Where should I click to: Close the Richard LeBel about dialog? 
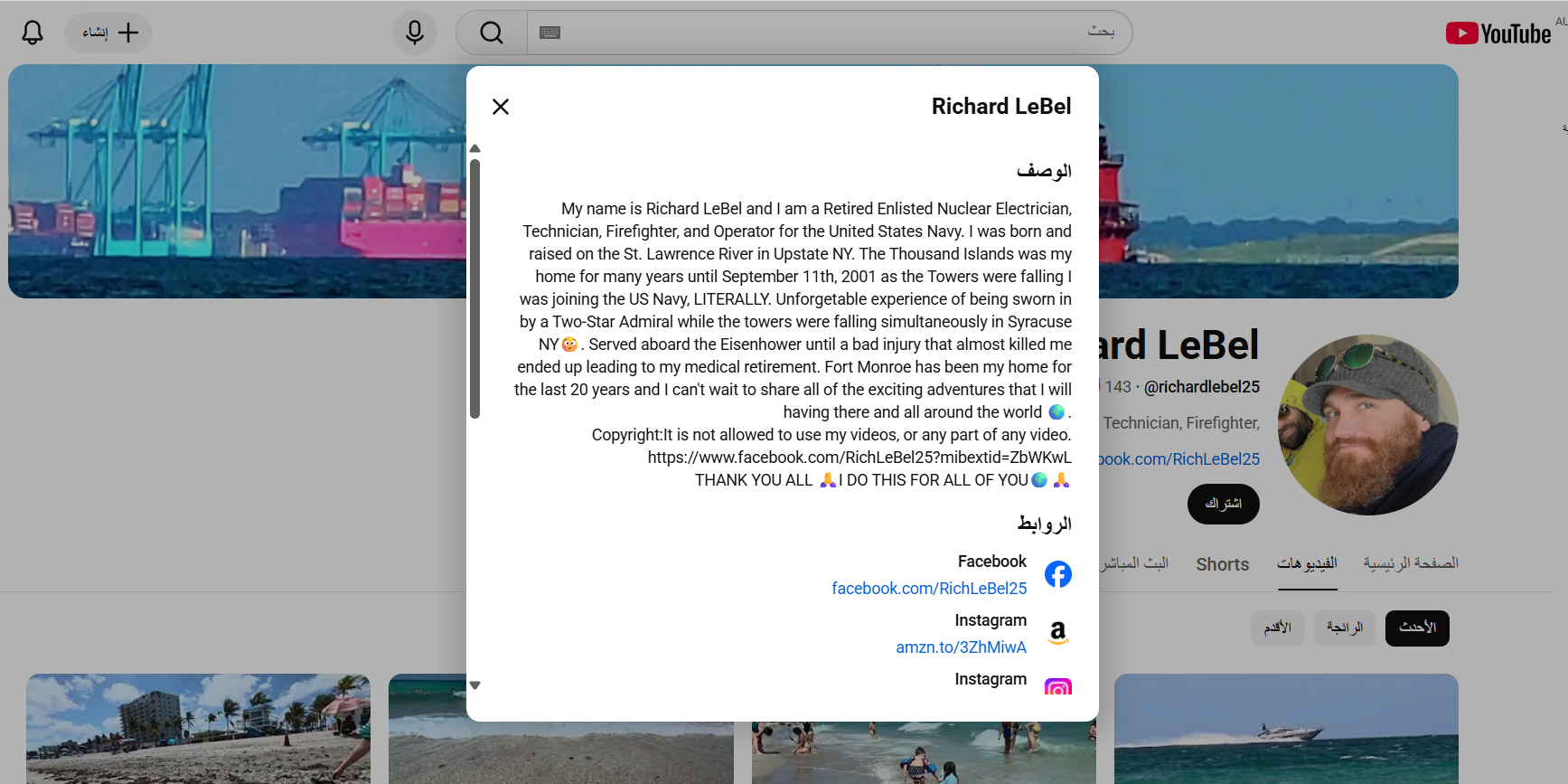501,107
